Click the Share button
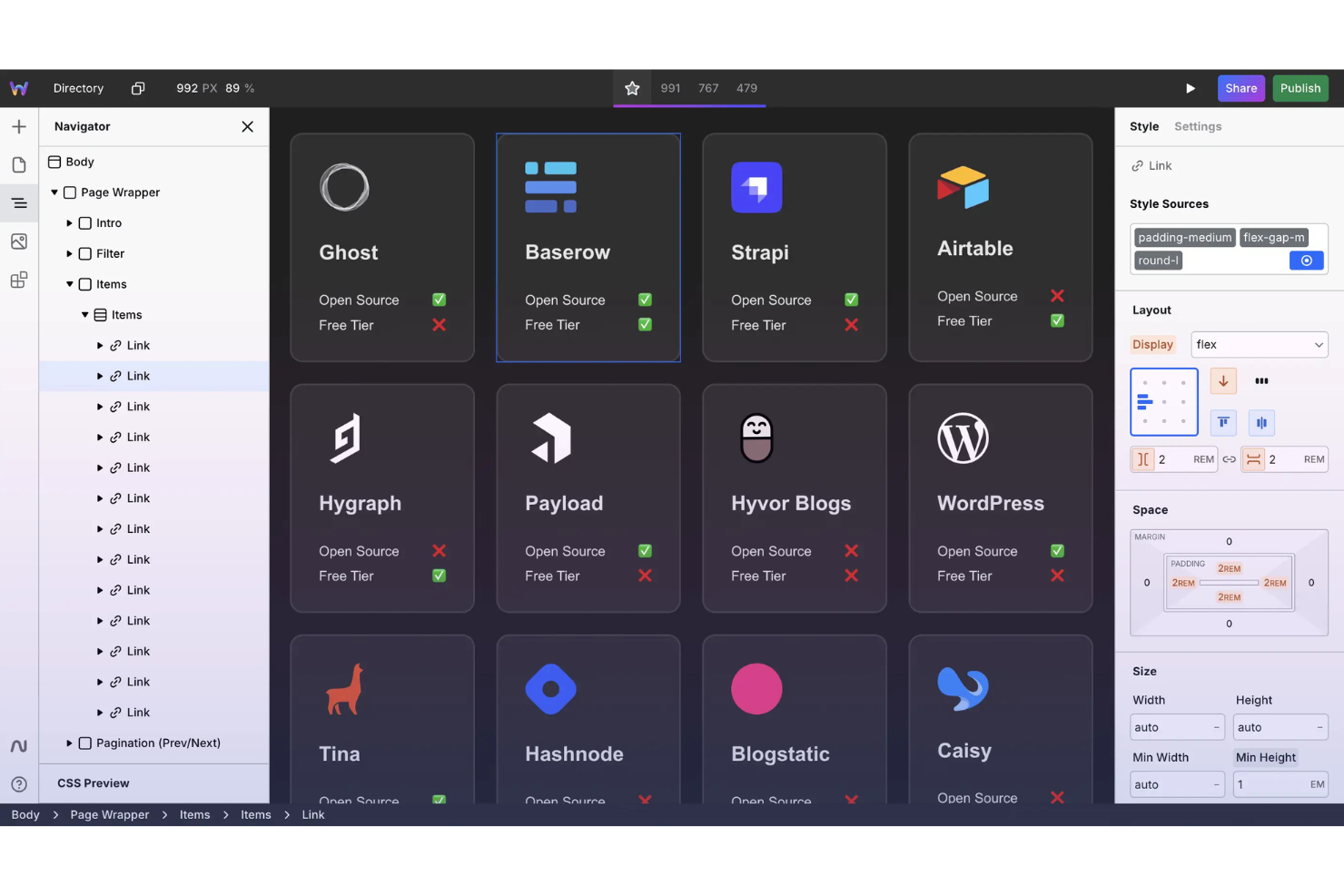 coord(1240,88)
